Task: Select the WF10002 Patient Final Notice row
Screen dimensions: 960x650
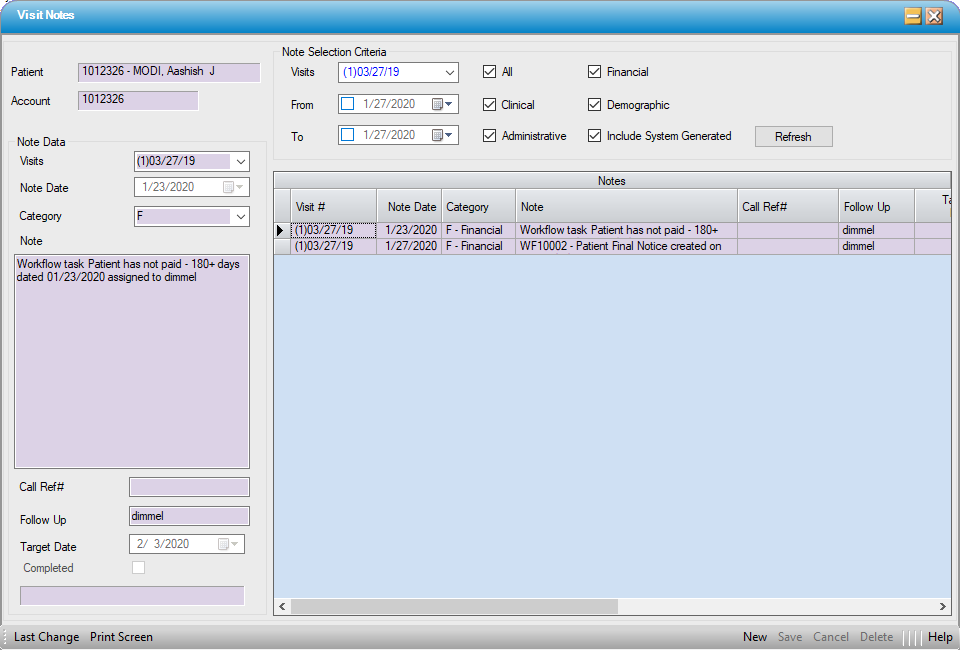Action: [x=620, y=246]
